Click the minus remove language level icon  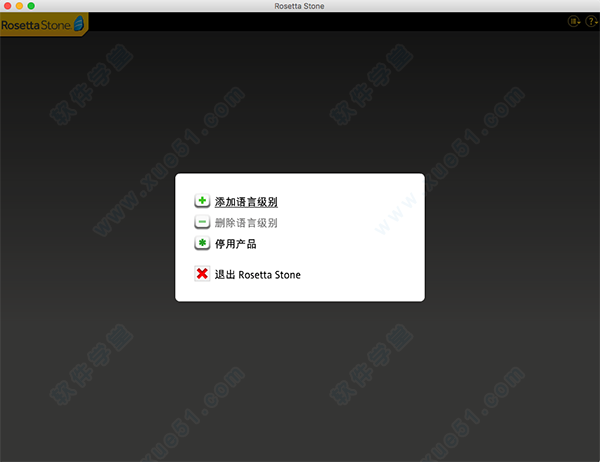click(202, 222)
